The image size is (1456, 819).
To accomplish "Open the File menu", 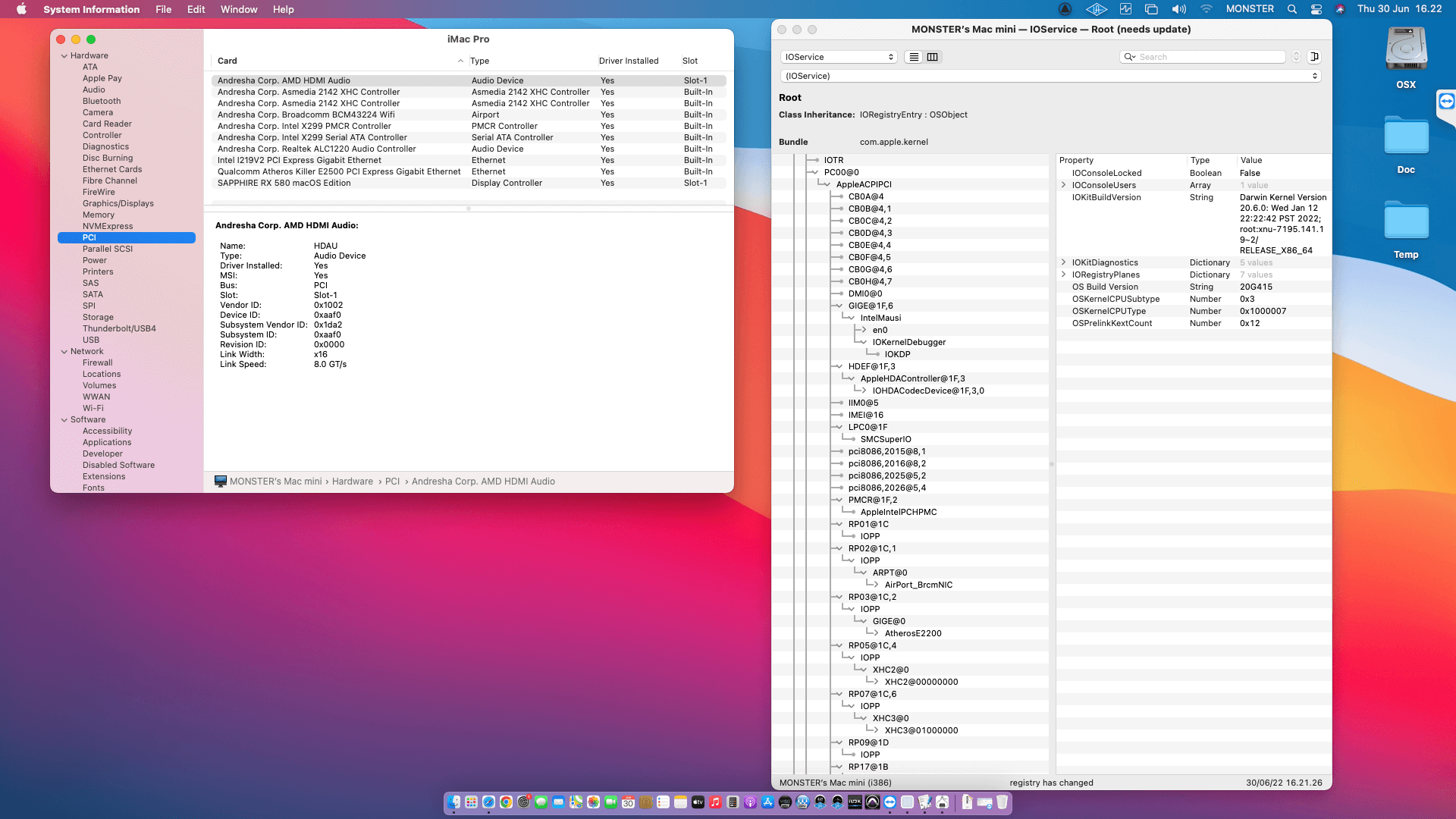I will tap(163, 9).
